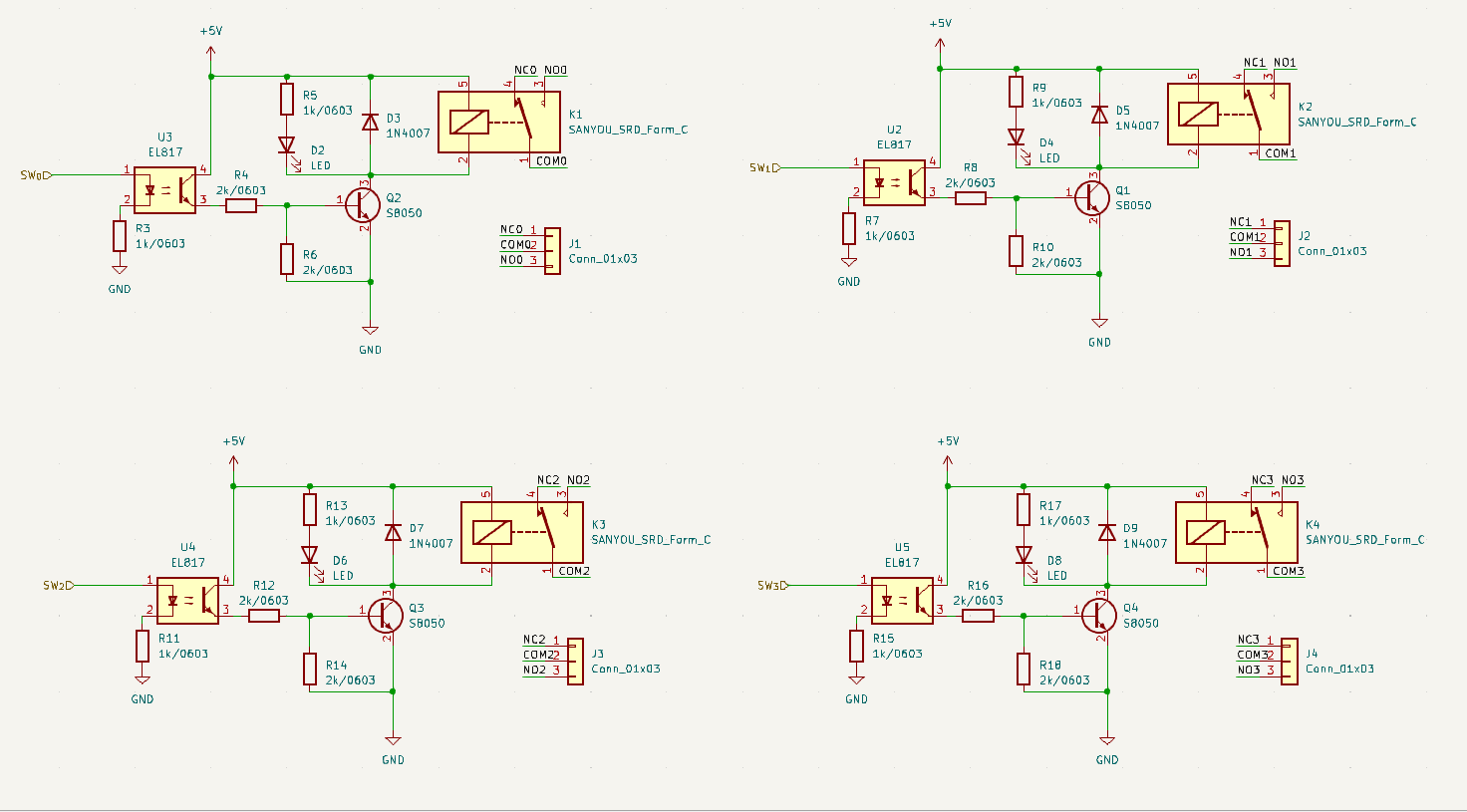The image size is (1467, 812).
Task: Select the U3 EL817 optocoupler
Action: (x=164, y=189)
